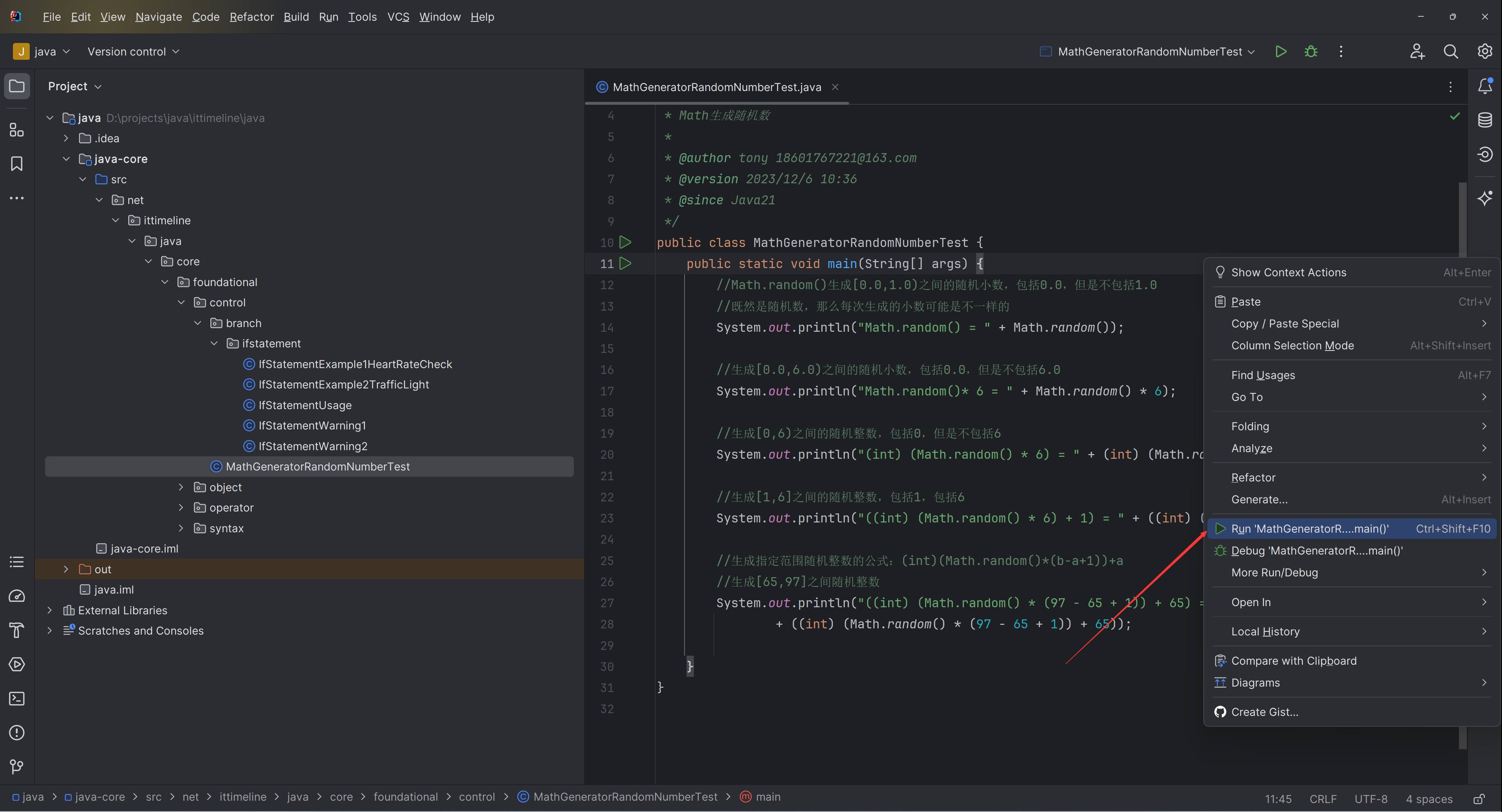Open the Build hammer tool window

tap(17, 630)
